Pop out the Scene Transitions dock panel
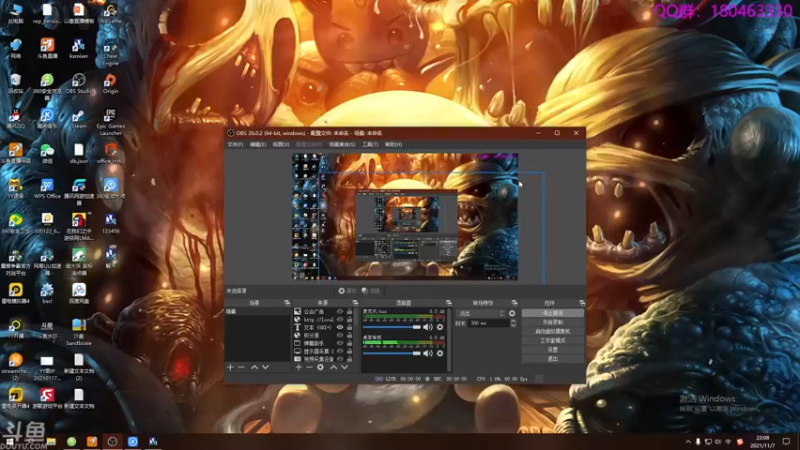 click(514, 303)
